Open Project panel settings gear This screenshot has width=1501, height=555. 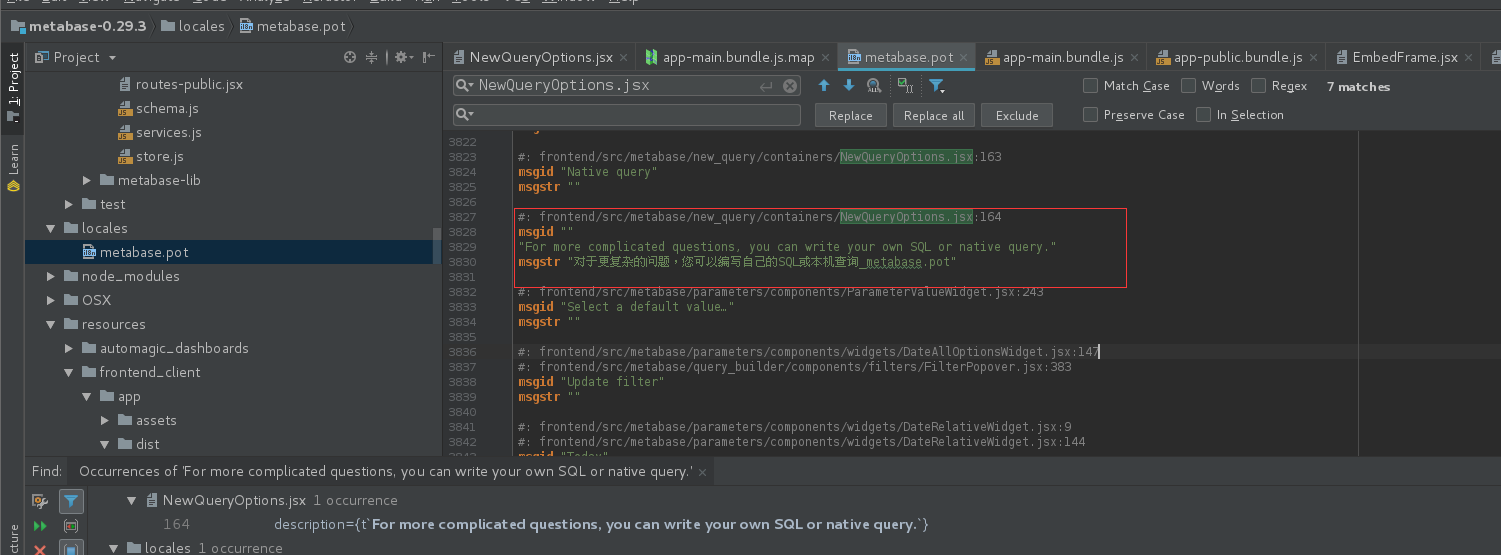click(402, 58)
